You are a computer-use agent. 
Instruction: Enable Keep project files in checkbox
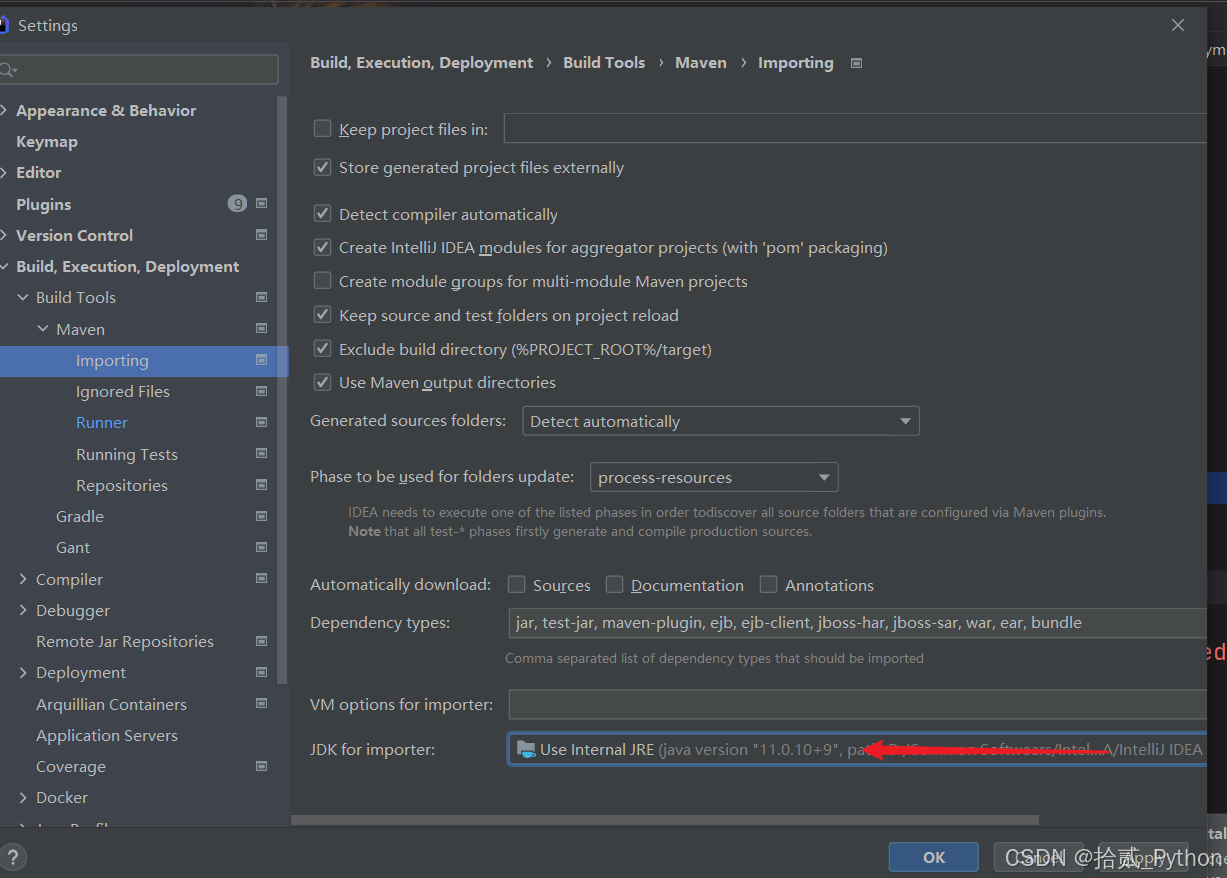tap(322, 128)
